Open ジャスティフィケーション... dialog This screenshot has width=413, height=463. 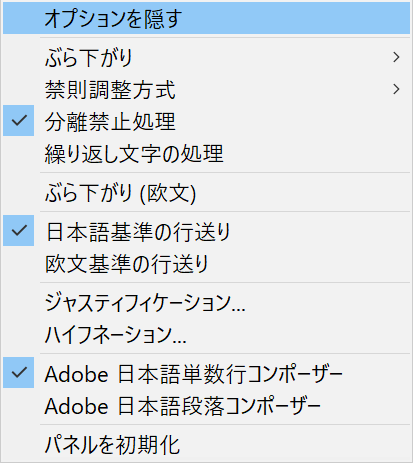(206, 302)
